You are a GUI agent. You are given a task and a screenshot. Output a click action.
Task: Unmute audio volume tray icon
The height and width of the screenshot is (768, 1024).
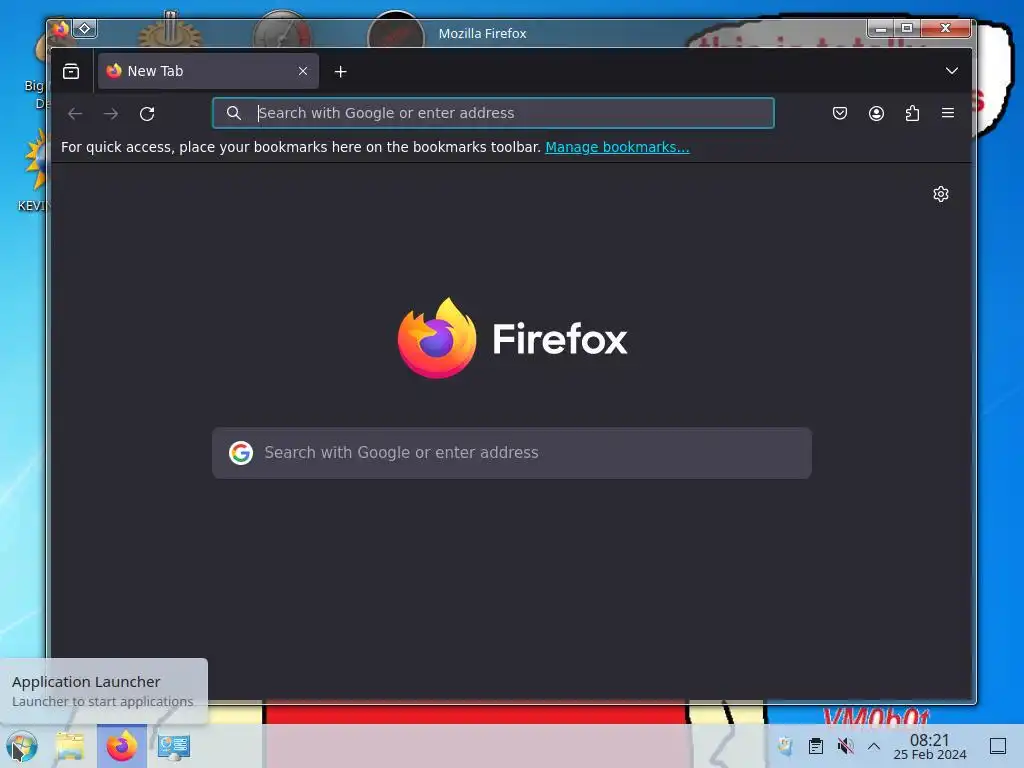(845, 746)
